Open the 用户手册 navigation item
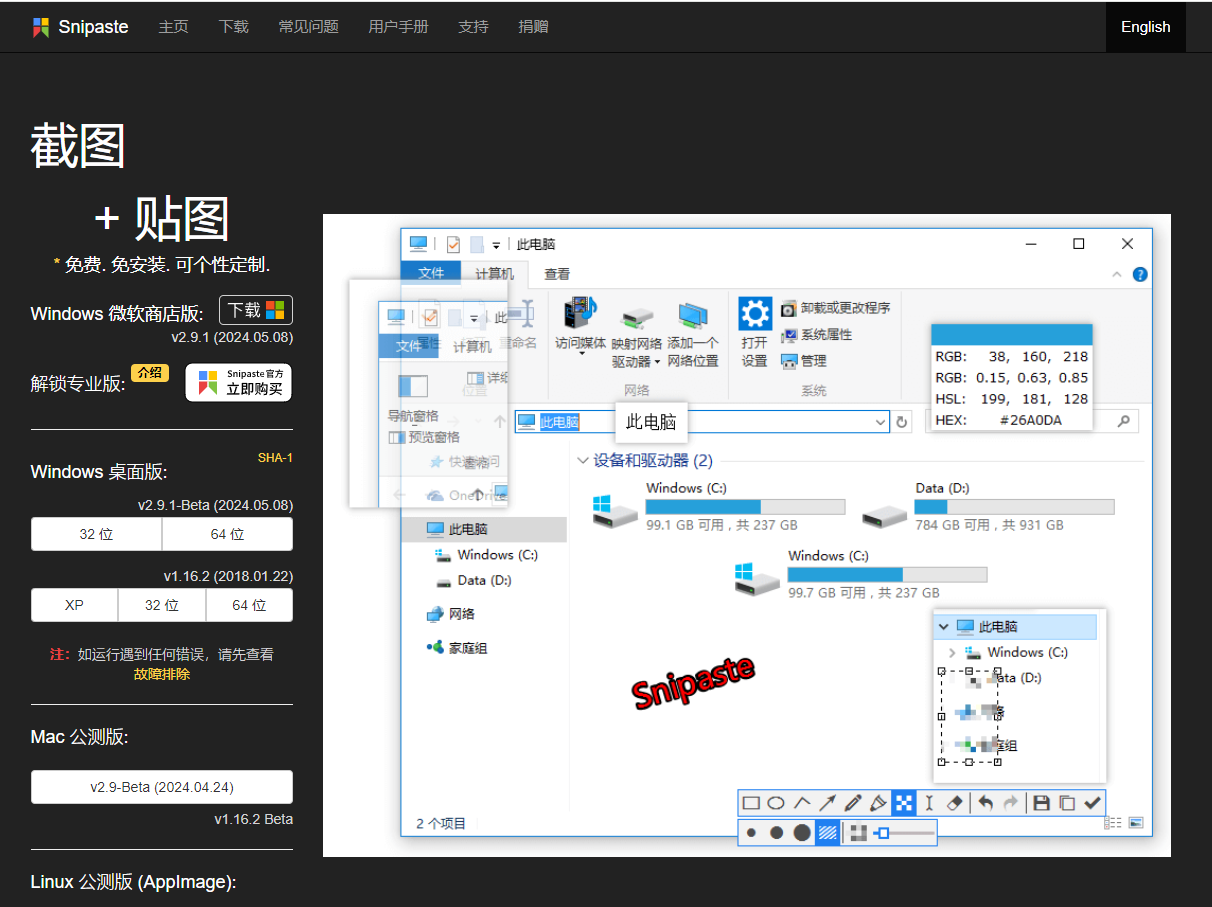Screen dimensions: 1212x907 pos(398,27)
